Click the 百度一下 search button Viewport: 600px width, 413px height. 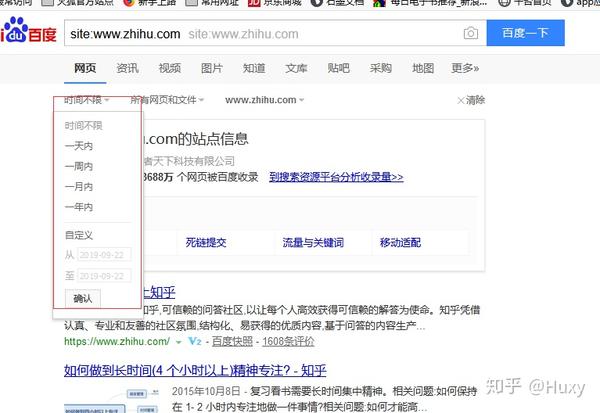525,33
